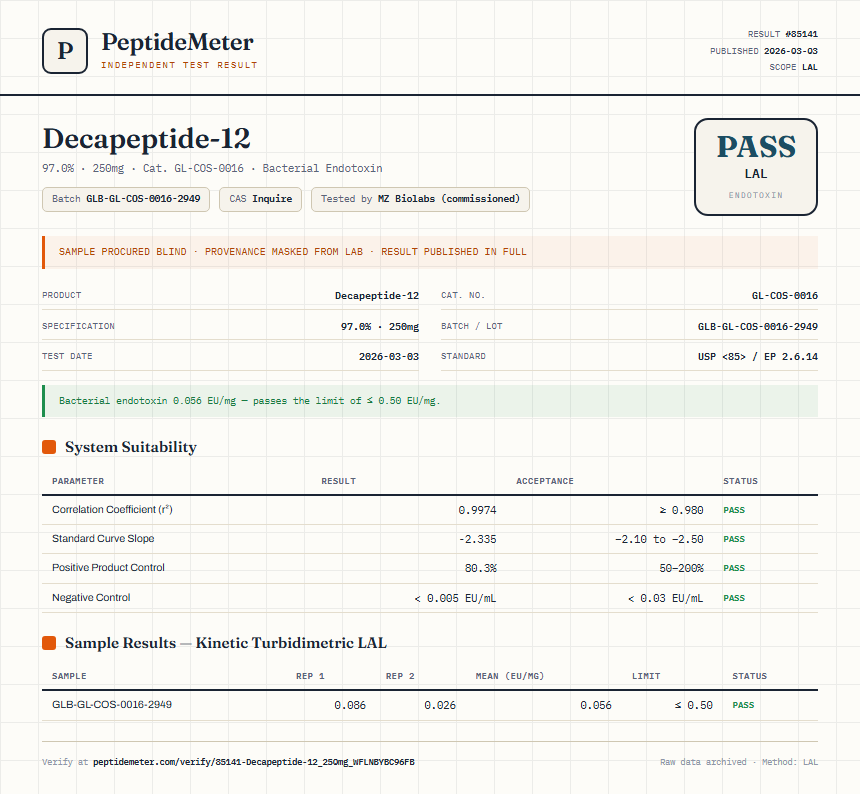Click the sample procured blind banner

tap(430, 252)
